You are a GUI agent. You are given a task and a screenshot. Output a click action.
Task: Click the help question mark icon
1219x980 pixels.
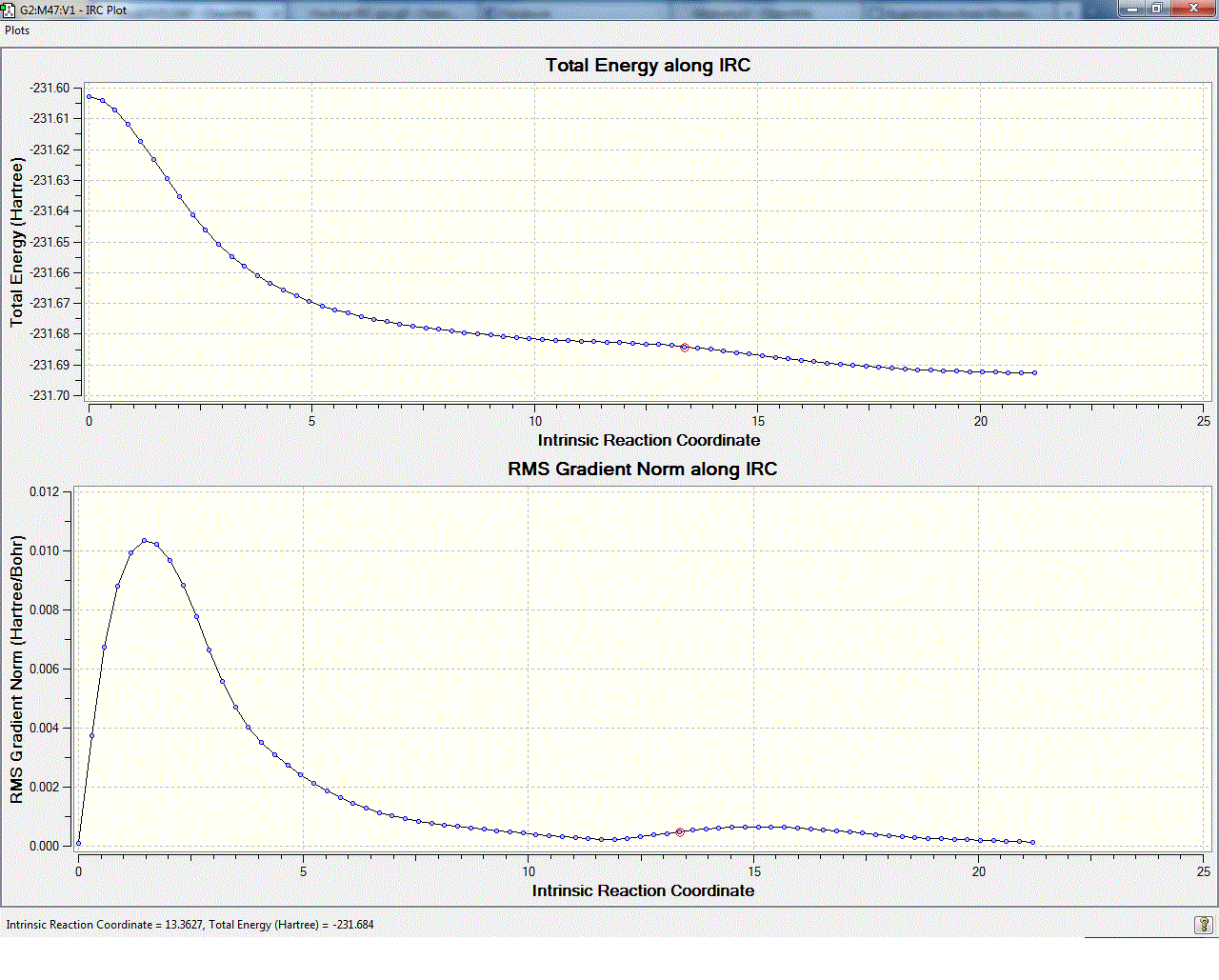1205,925
